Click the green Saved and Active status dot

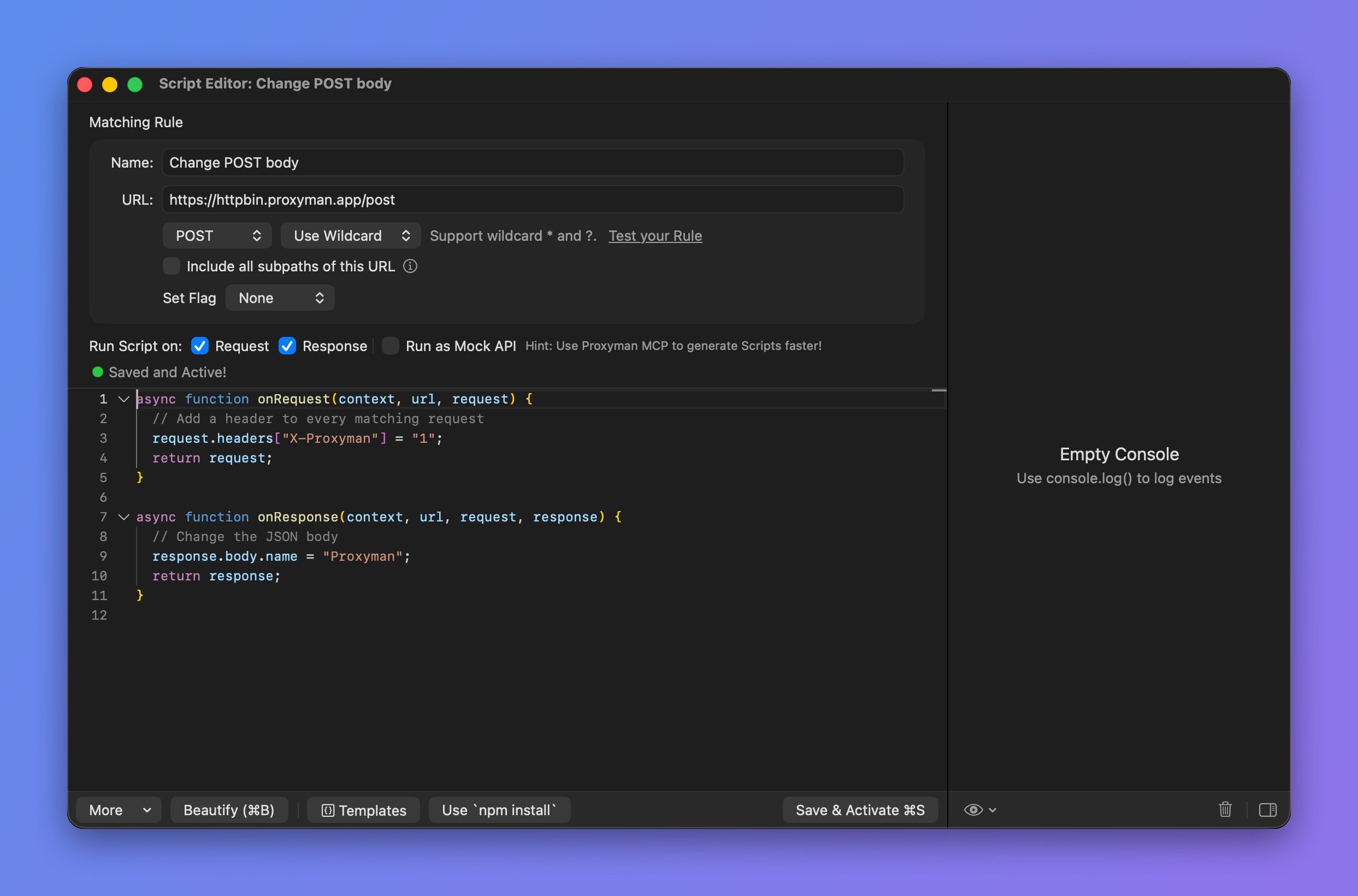click(98, 372)
